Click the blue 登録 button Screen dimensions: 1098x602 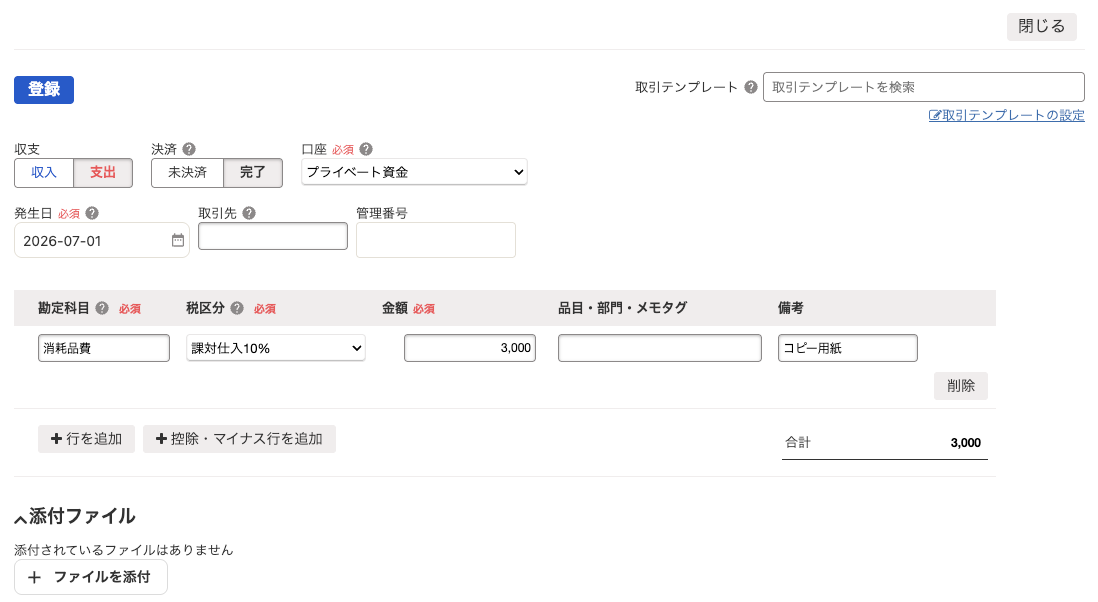(44, 90)
